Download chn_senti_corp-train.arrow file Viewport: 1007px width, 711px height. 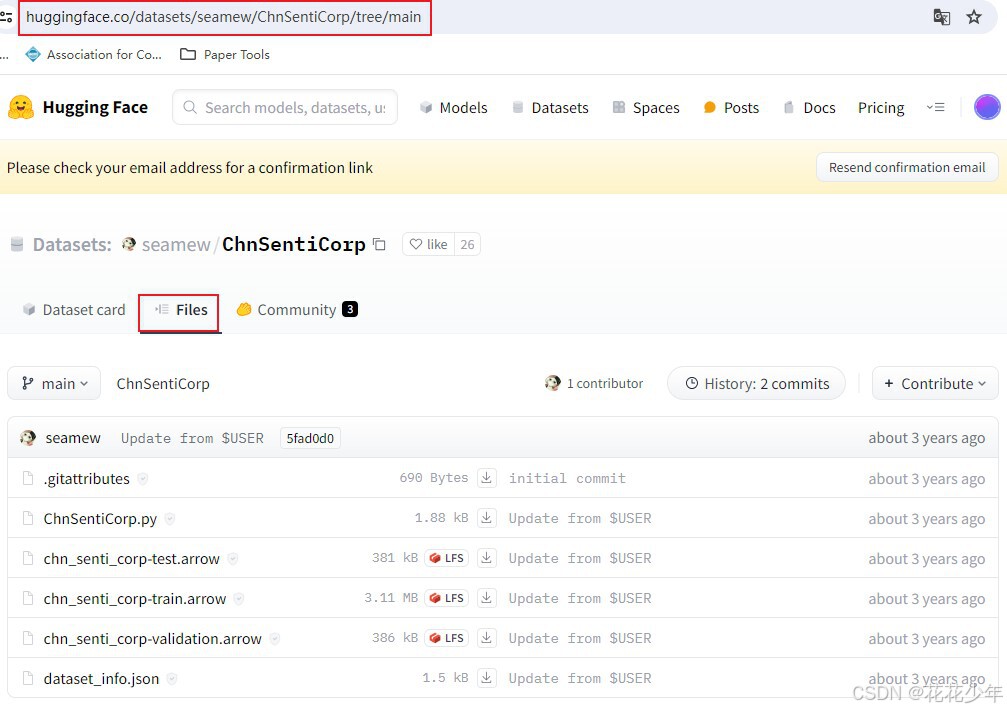click(x=487, y=598)
